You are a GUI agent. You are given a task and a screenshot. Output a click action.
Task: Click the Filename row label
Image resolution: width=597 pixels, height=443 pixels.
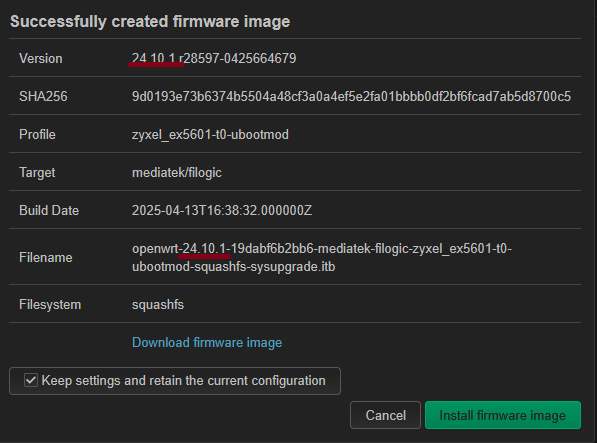[x=46, y=257]
